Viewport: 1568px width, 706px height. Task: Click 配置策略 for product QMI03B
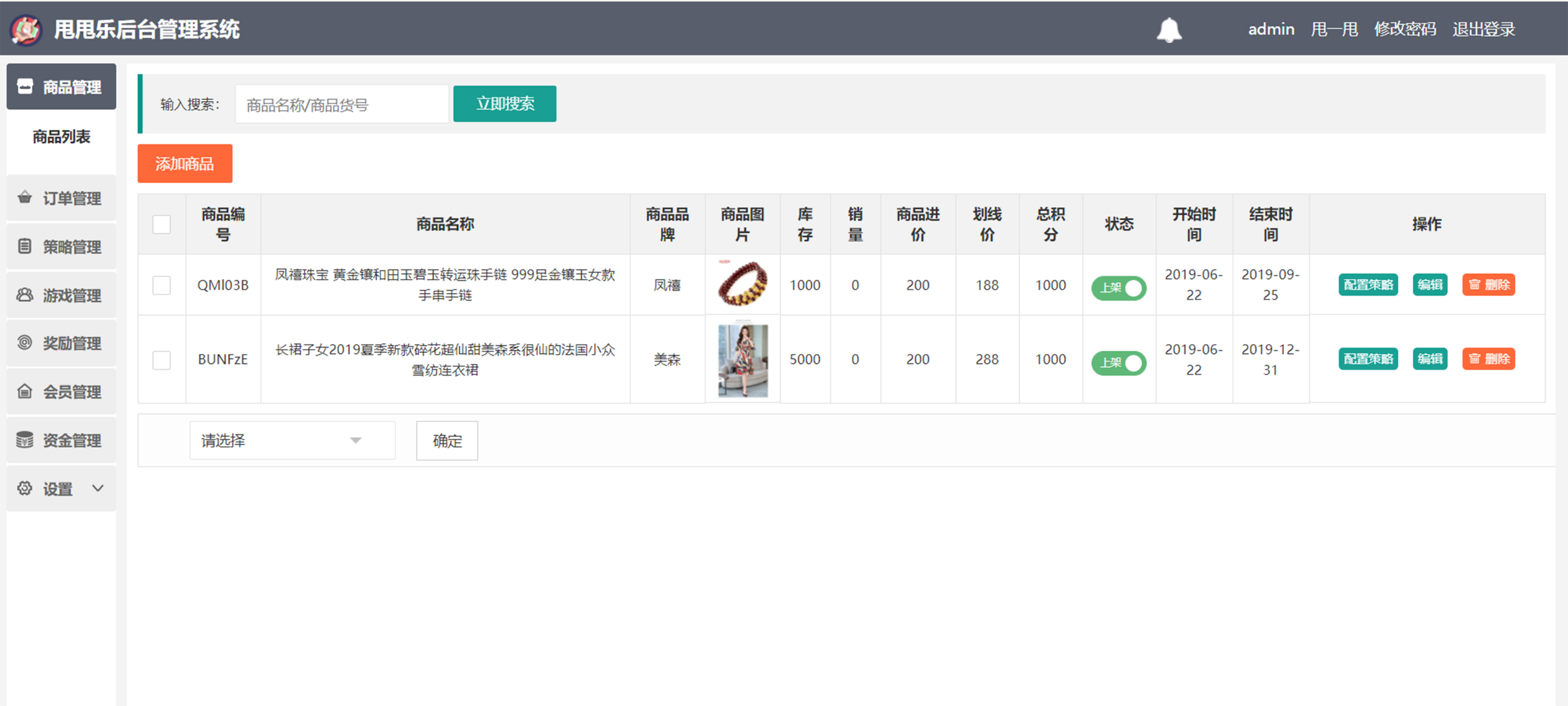pyautogui.click(x=1368, y=284)
